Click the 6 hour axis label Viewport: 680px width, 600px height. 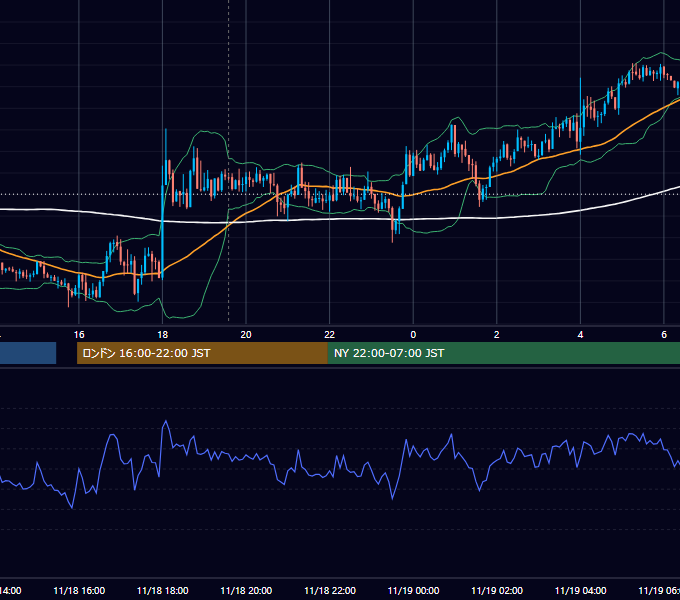(664, 335)
